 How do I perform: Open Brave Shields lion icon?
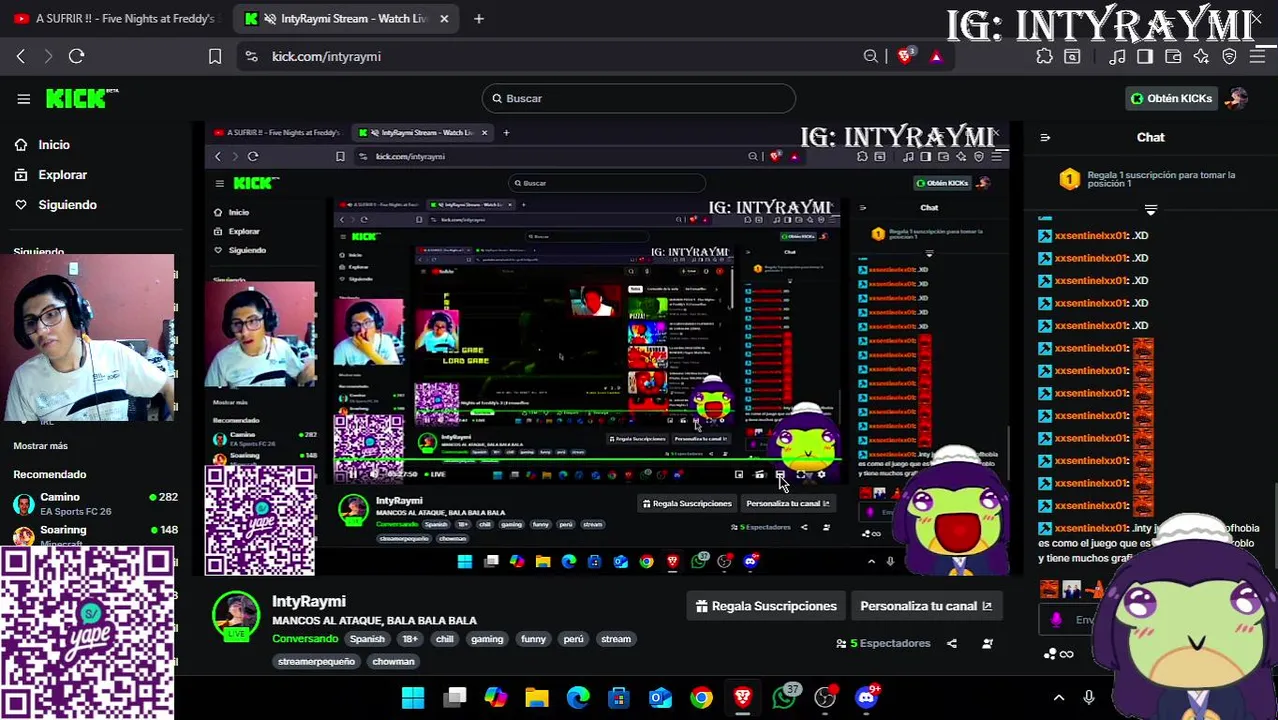pos(905,57)
